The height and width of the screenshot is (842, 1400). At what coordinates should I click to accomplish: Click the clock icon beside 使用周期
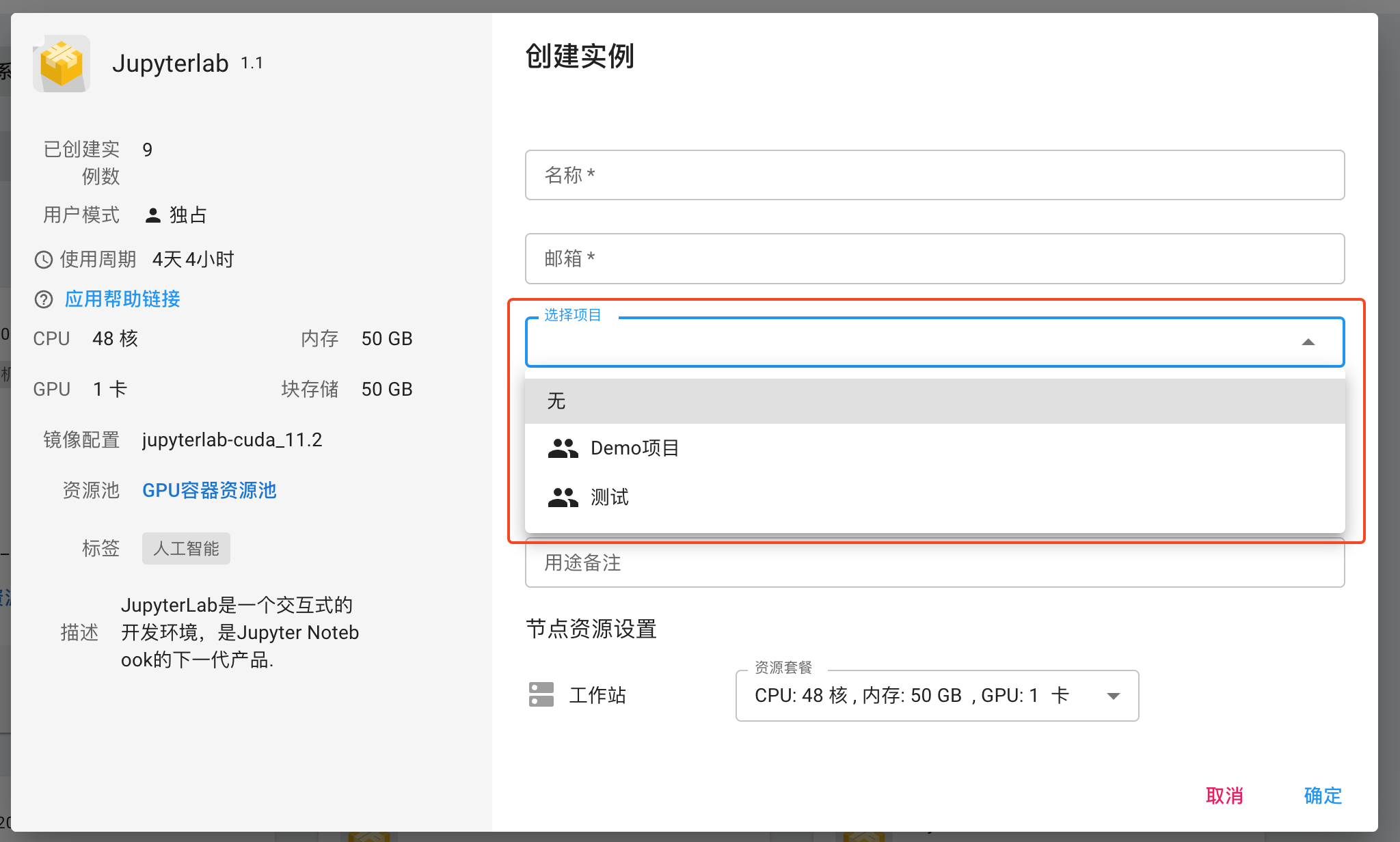pyautogui.click(x=44, y=260)
